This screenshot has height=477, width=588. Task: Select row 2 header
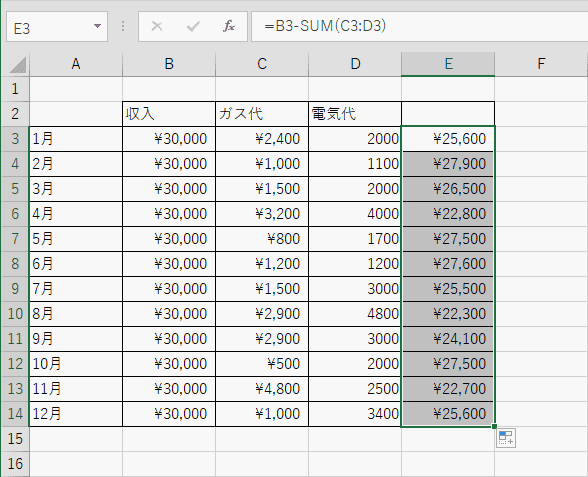click(15, 114)
